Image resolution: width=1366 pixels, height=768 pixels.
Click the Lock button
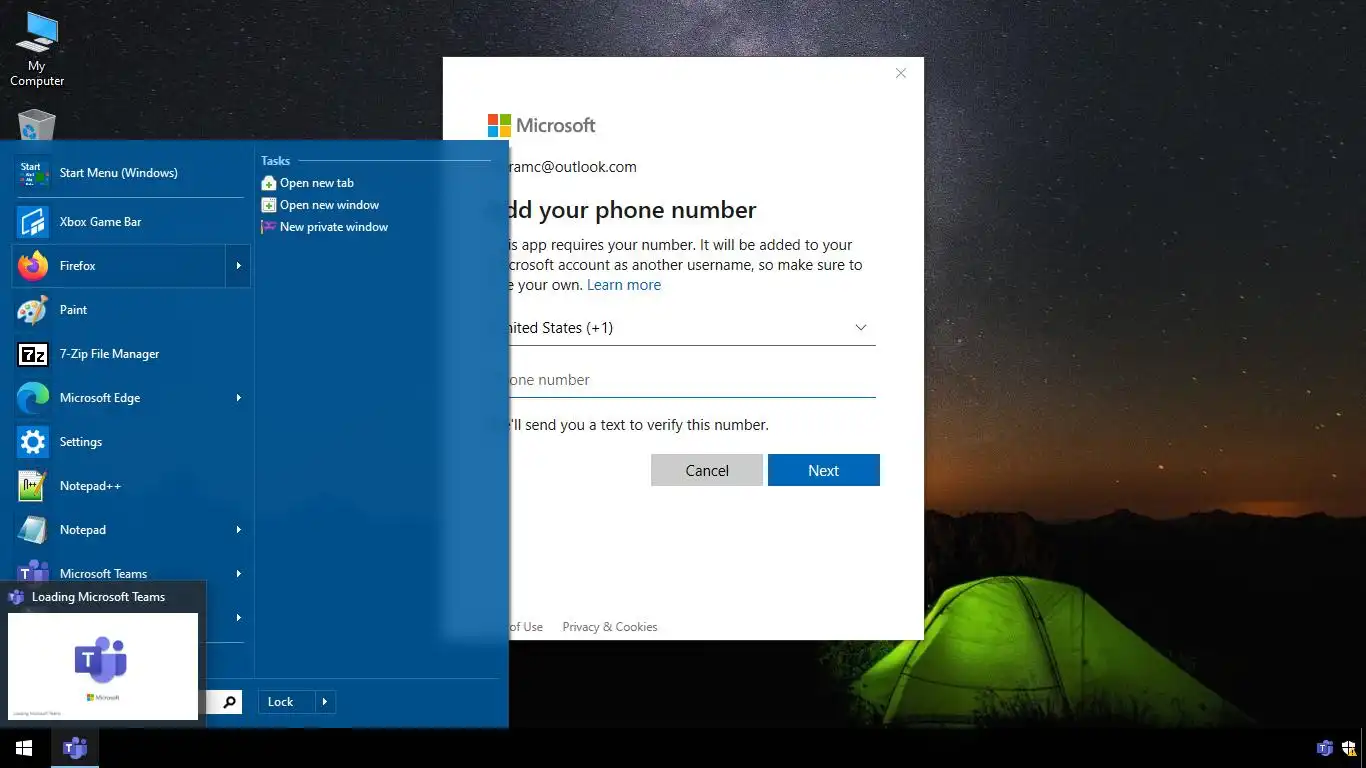[286, 702]
